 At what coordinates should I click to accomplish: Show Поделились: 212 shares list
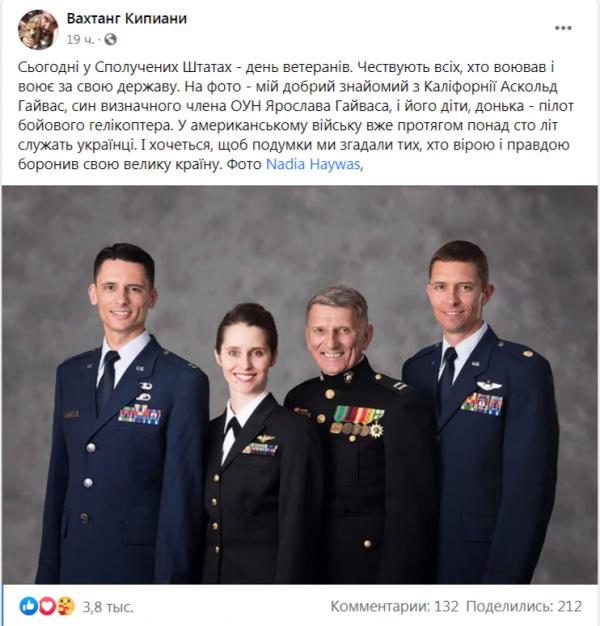[x=524, y=606]
